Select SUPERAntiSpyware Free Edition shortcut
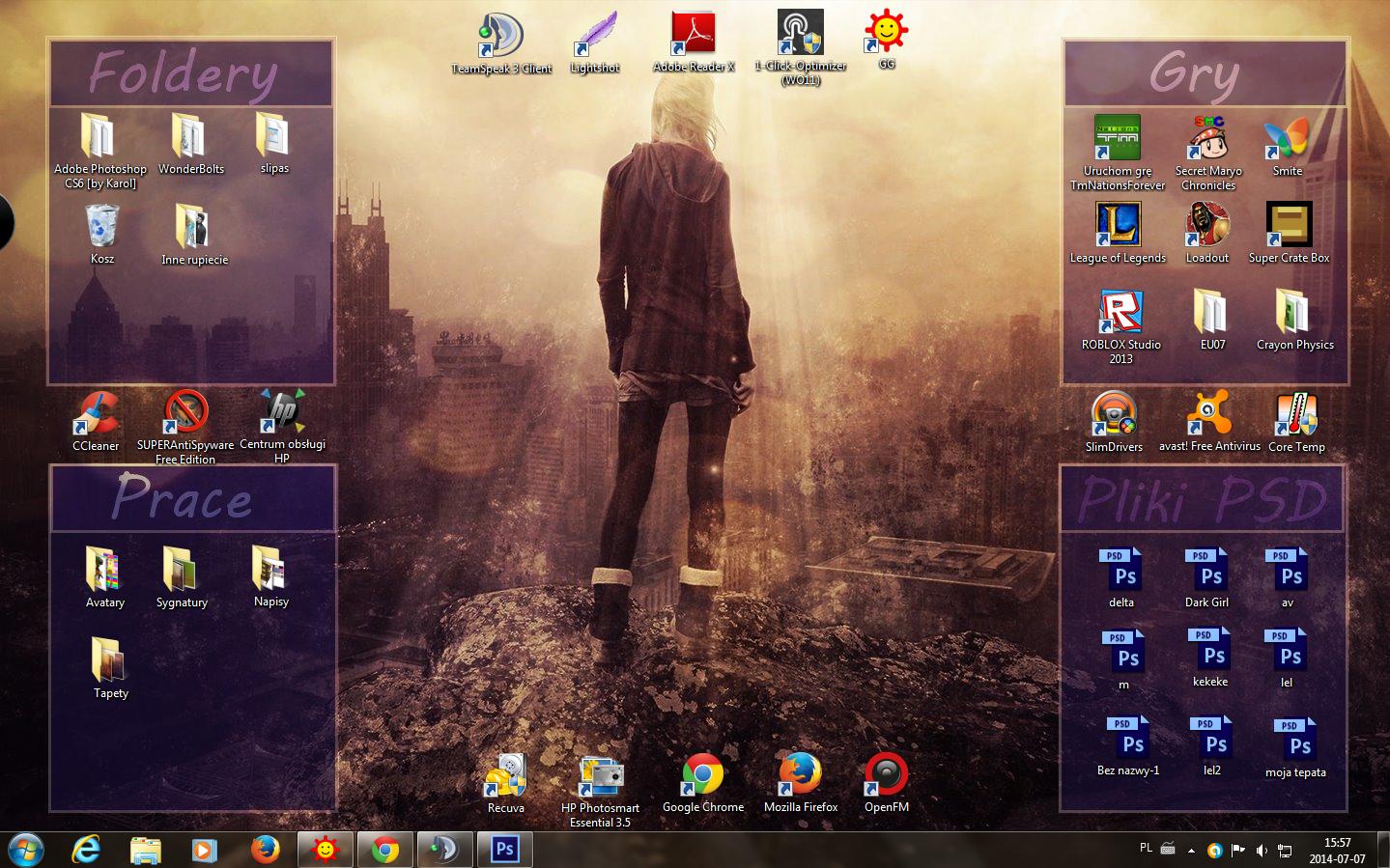This screenshot has width=1390, height=868. (x=185, y=428)
